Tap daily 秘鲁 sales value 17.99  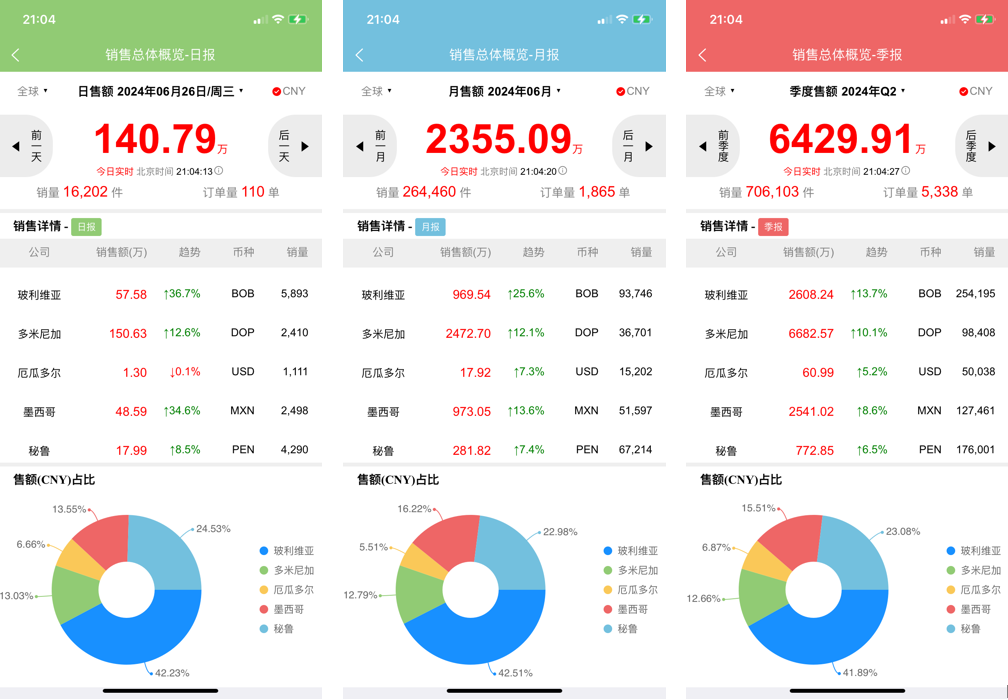(x=131, y=451)
